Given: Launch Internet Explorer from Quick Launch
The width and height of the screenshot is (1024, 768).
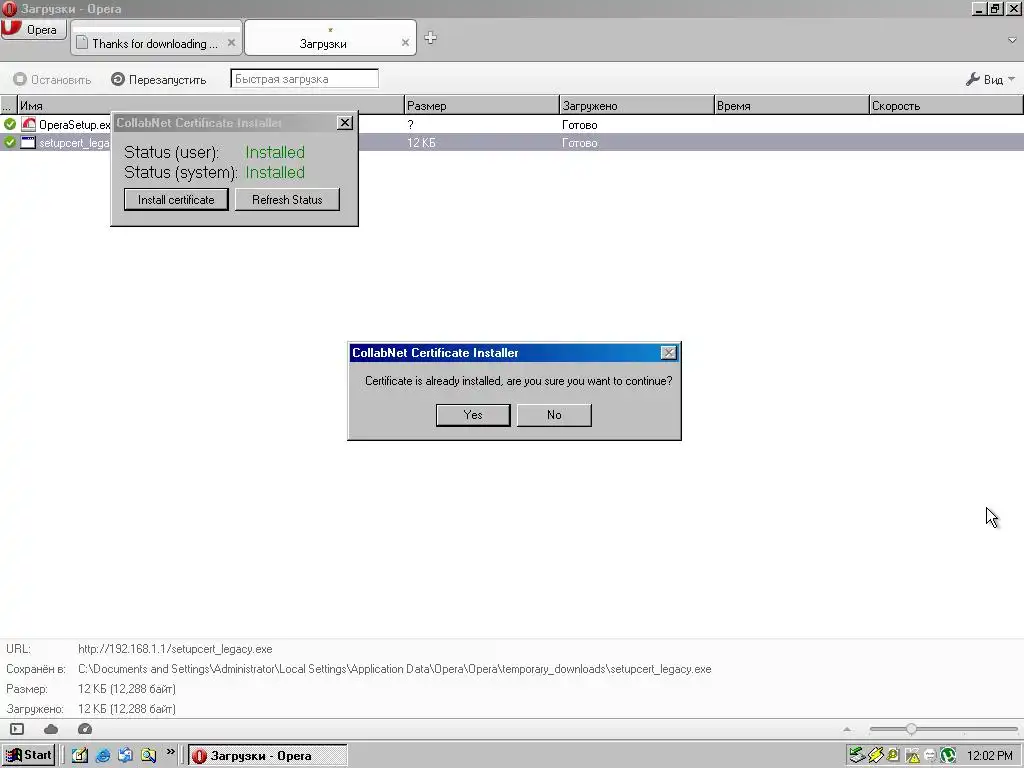Looking at the screenshot, I should click(x=103, y=756).
